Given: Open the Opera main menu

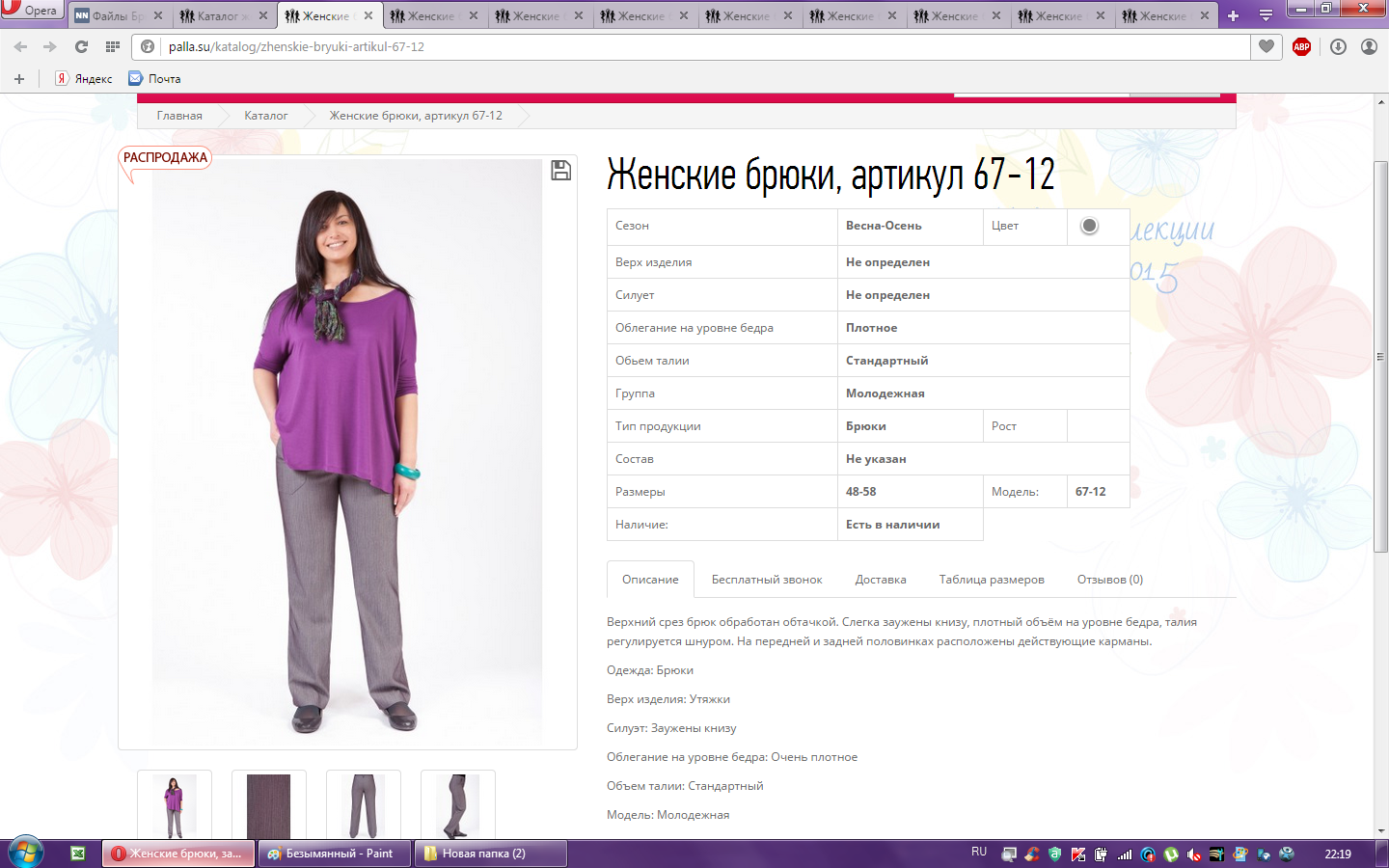Looking at the screenshot, I should point(31,10).
